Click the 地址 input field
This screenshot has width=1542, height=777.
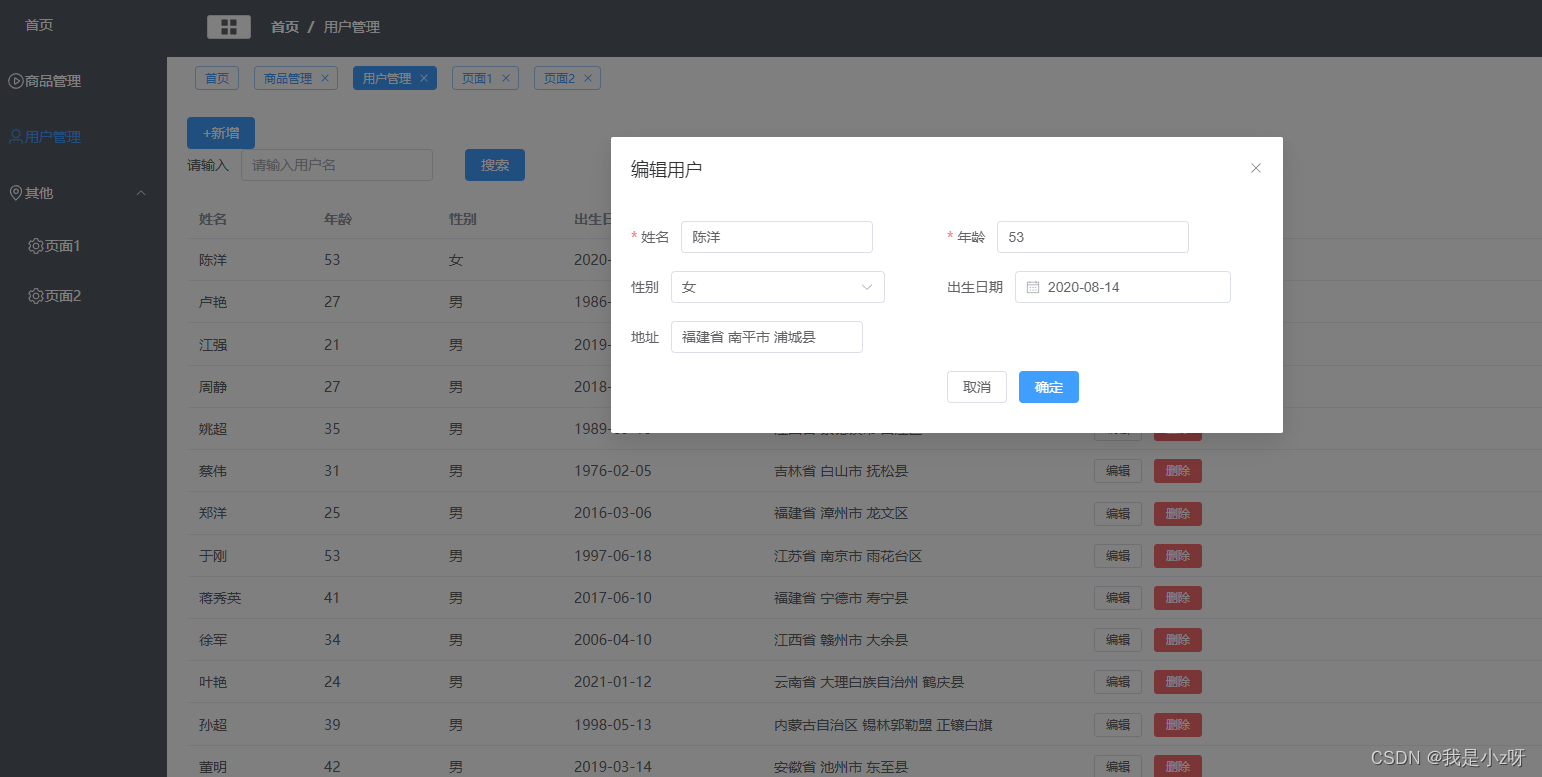tap(767, 337)
